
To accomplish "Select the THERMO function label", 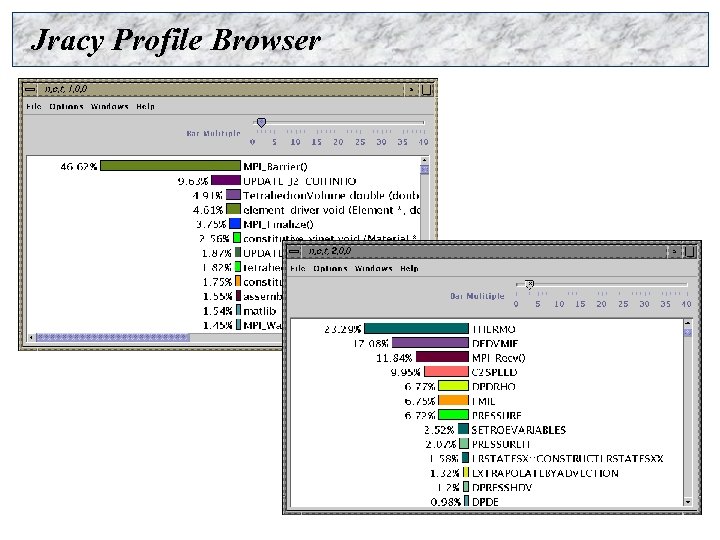I will point(494,329).
